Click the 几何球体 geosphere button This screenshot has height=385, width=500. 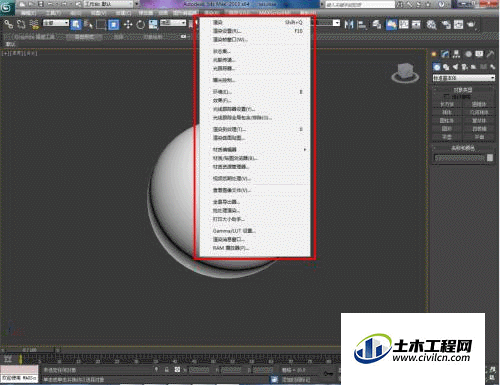pos(479,112)
